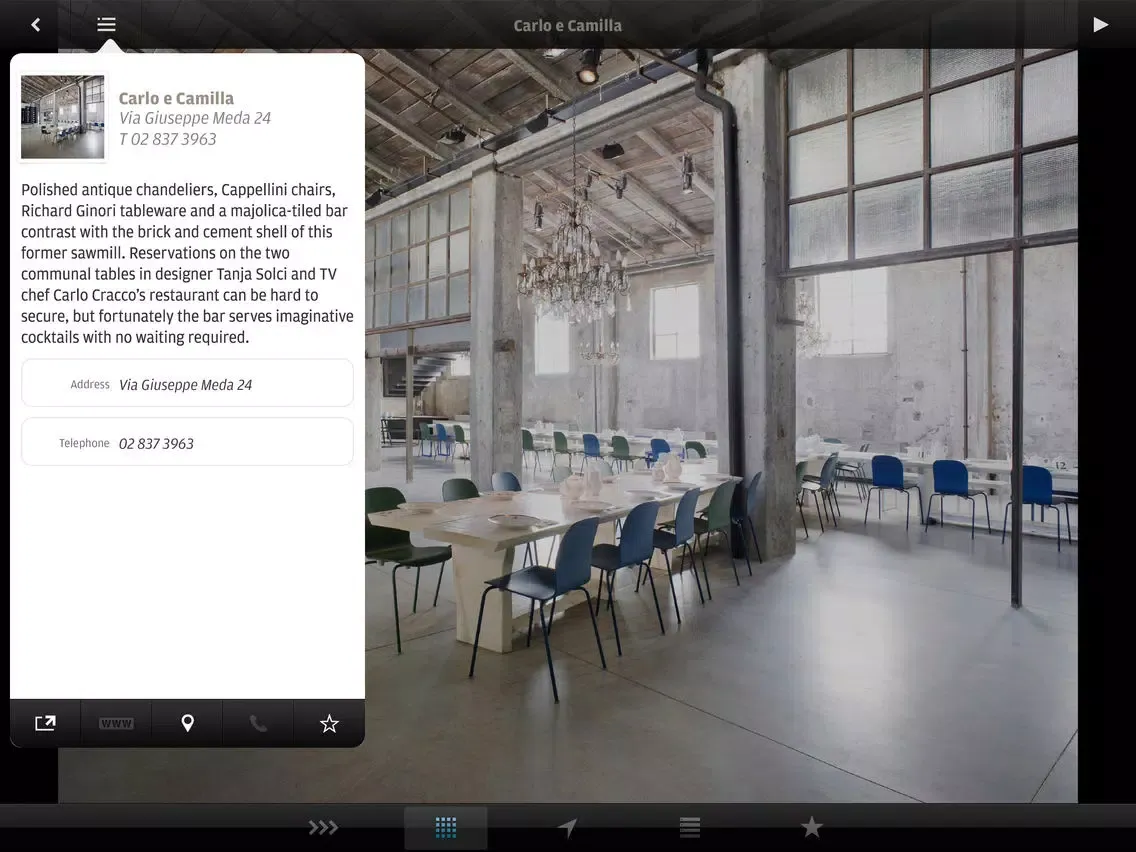Select the Telephone field 02 837 3963
The height and width of the screenshot is (852, 1136).
pos(187,442)
